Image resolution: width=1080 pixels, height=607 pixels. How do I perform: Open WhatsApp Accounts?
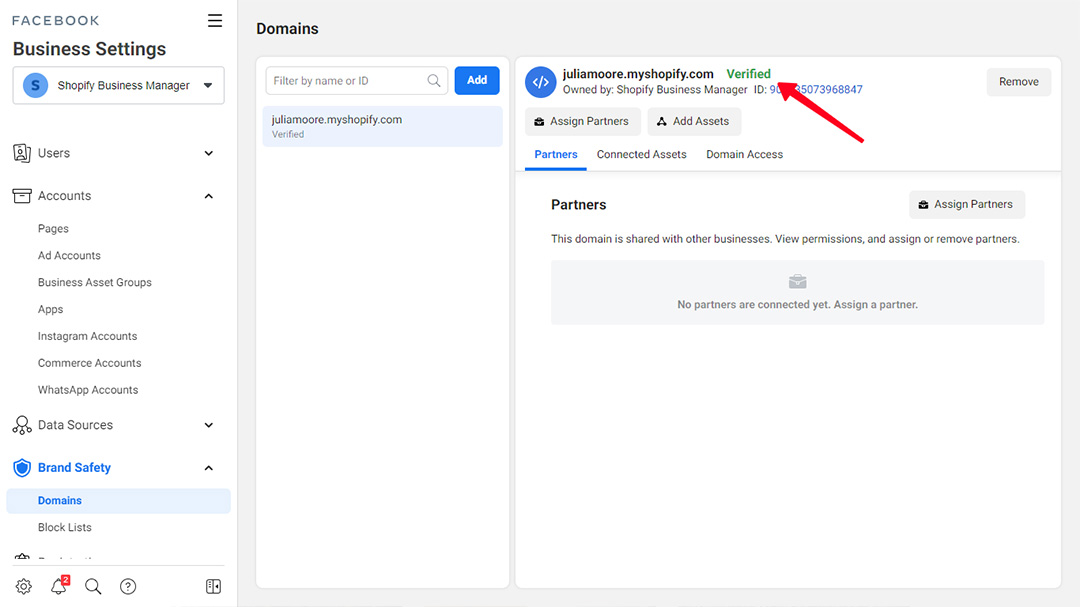87,390
